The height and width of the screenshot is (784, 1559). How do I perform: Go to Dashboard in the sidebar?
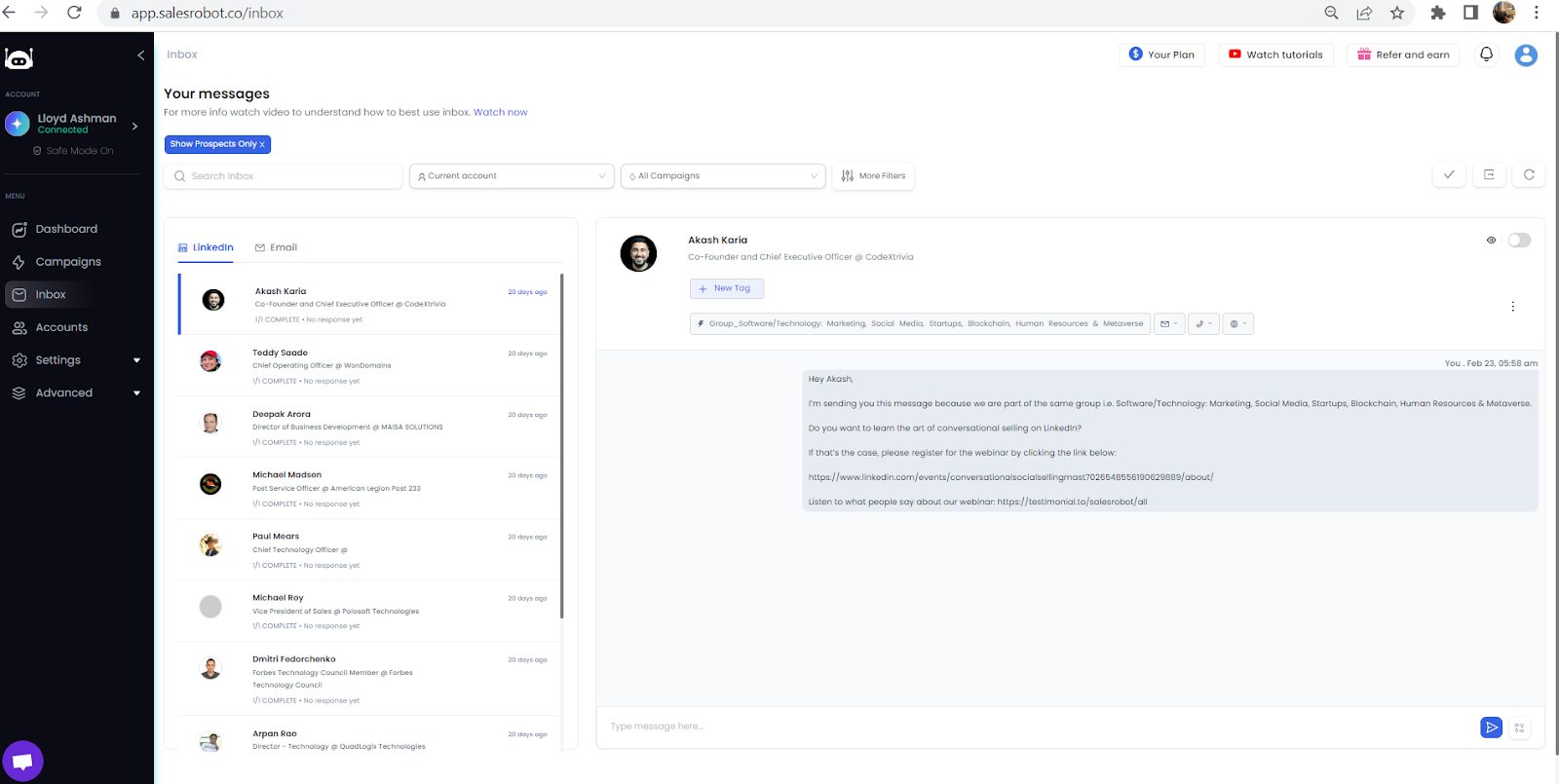[x=66, y=230]
